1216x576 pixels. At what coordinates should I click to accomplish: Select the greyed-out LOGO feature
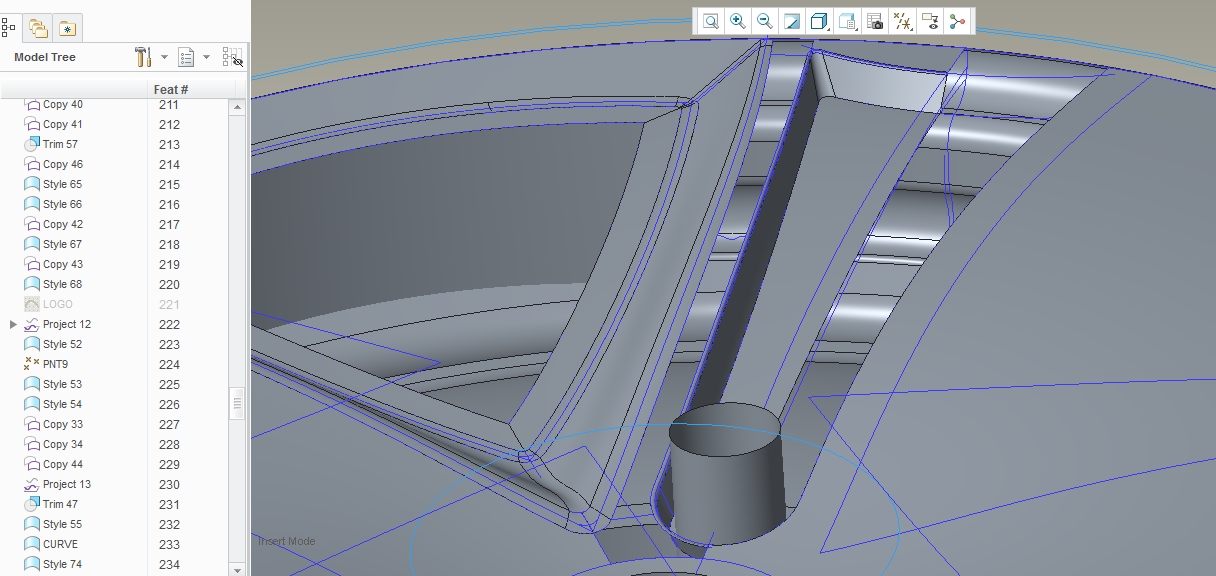point(57,304)
